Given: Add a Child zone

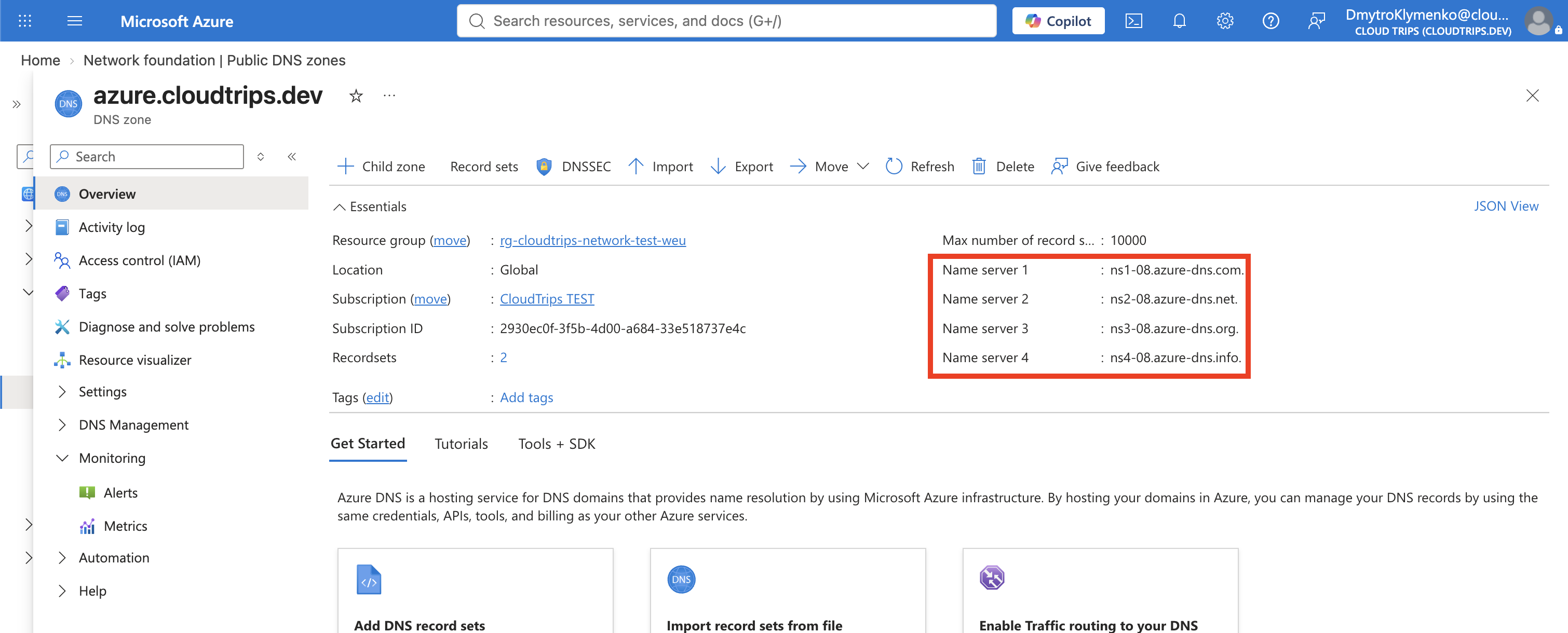Looking at the screenshot, I should click(381, 166).
